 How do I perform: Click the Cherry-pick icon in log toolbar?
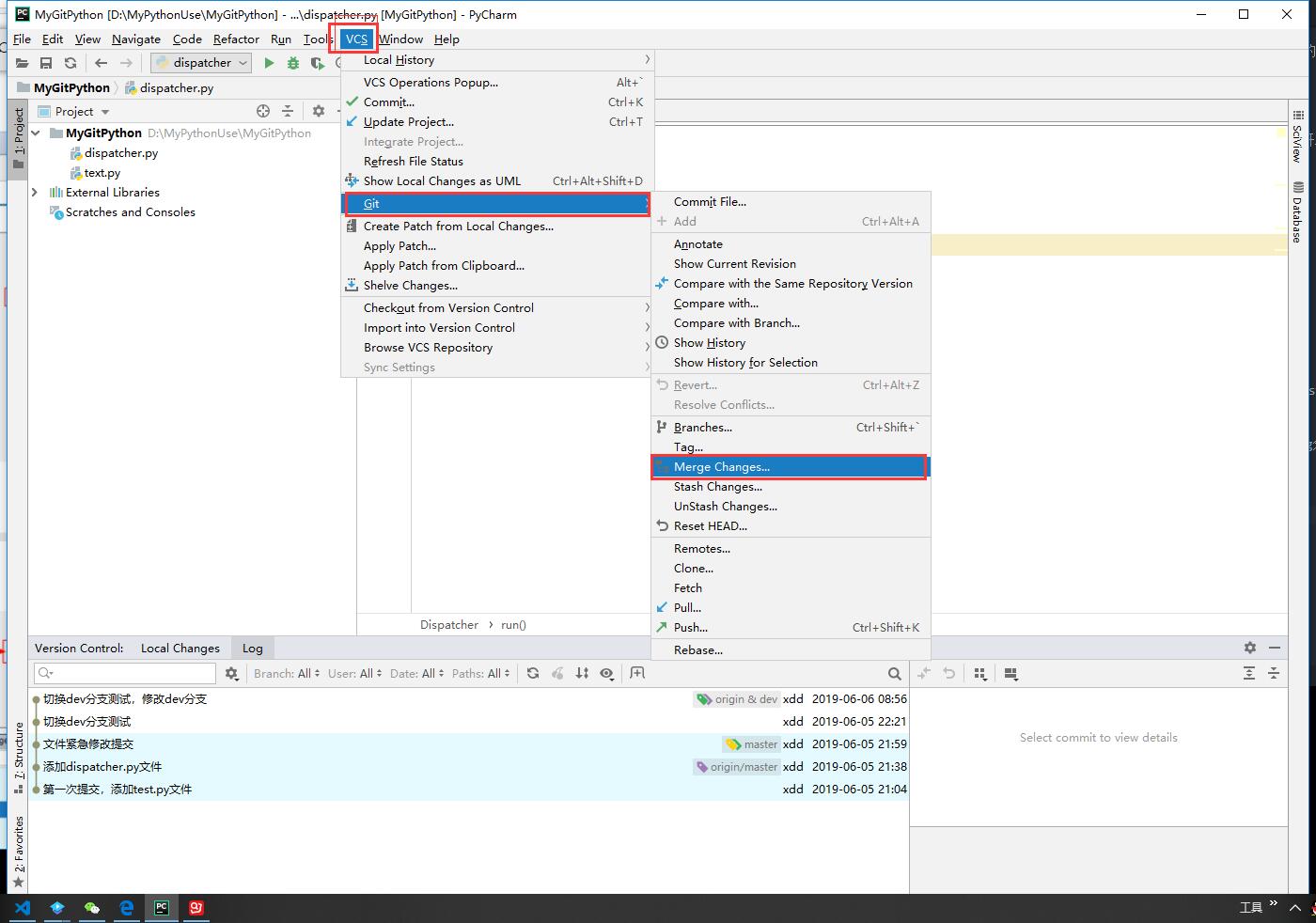tap(557, 673)
